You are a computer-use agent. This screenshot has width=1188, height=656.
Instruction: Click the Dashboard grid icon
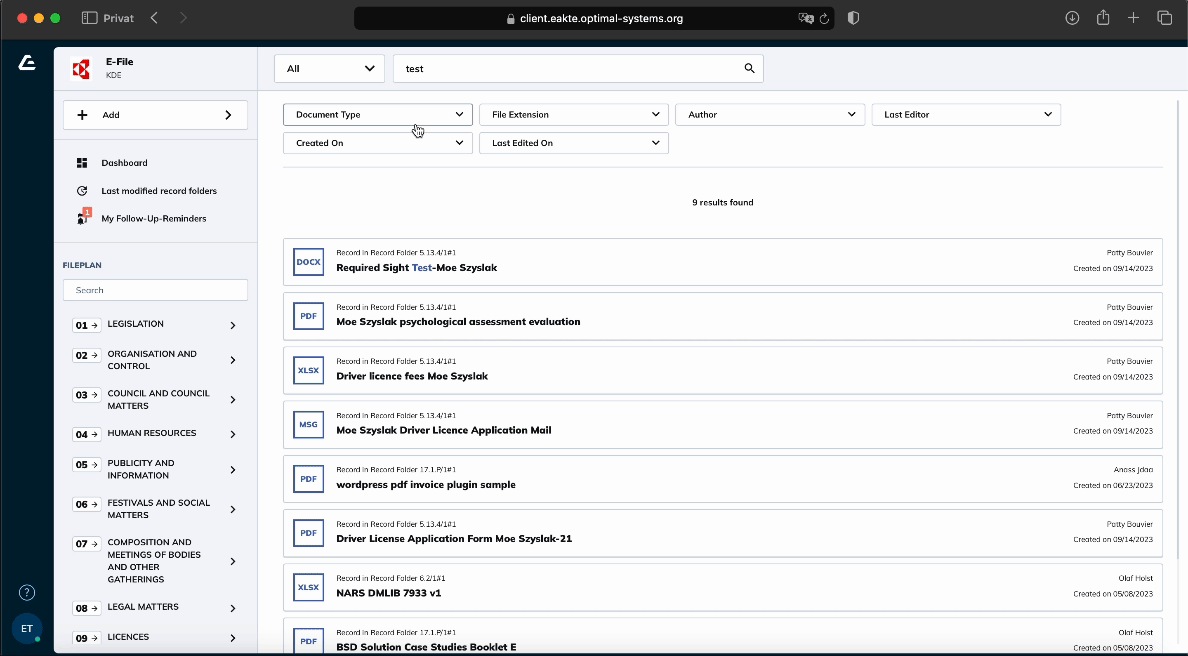click(x=83, y=163)
